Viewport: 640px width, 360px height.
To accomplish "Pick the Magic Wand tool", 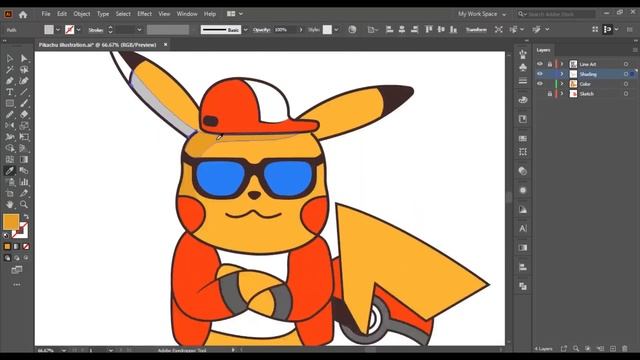I will pyautogui.click(x=10, y=70).
